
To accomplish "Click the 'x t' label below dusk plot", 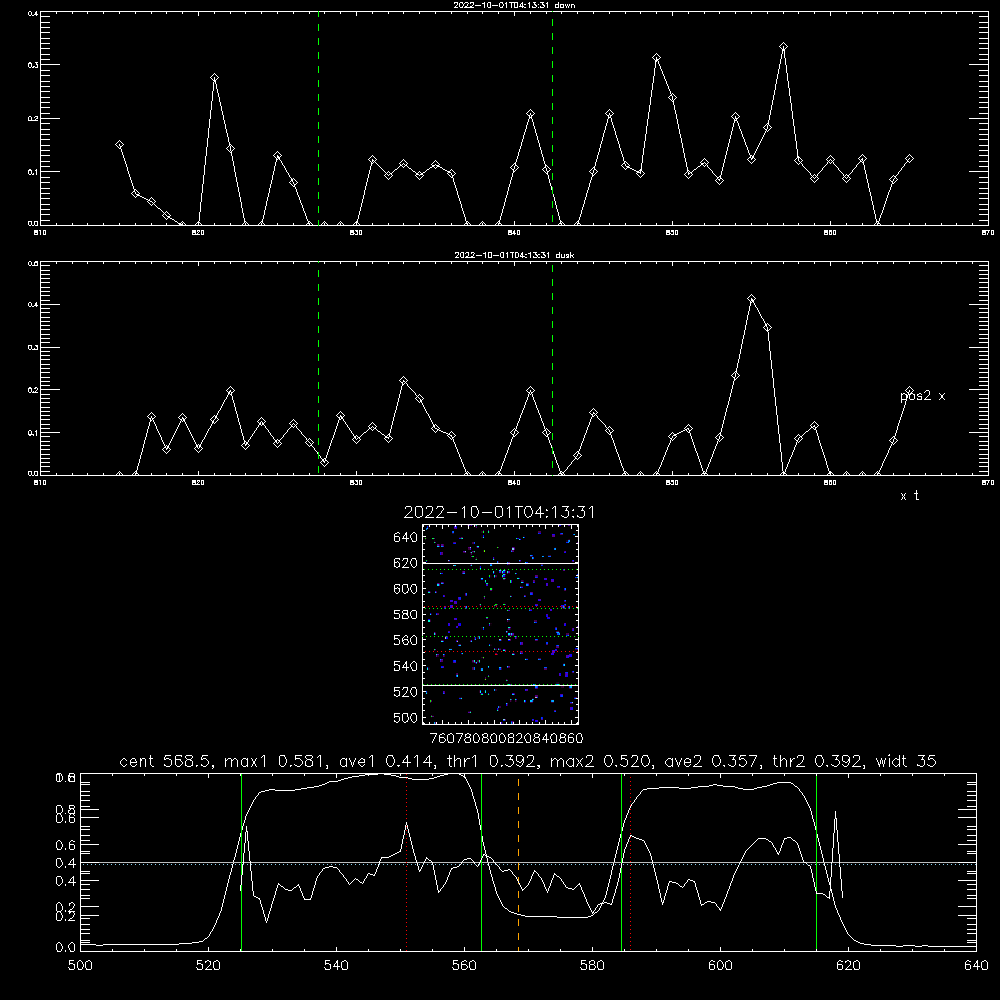I will pyautogui.click(x=909, y=496).
